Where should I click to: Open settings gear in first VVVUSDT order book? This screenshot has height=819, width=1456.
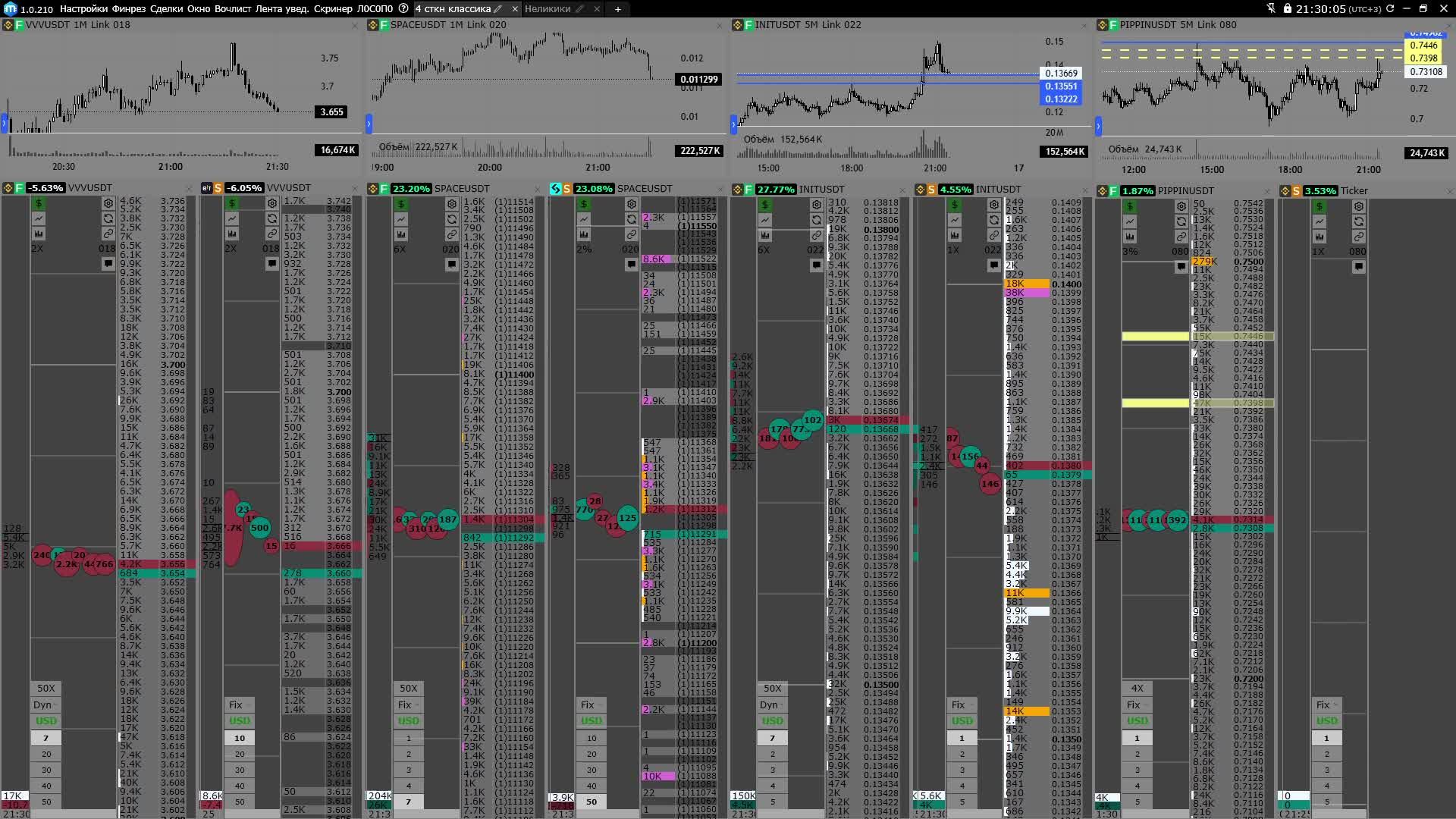click(x=108, y=204)
